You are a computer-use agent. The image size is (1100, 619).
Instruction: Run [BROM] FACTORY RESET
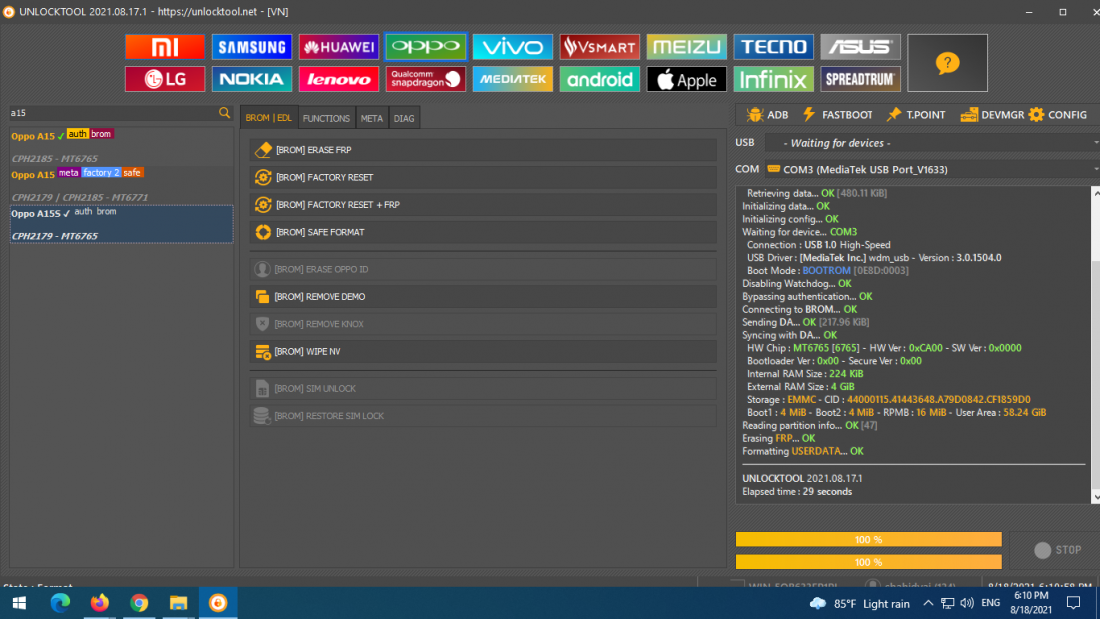tap(483, 177)
